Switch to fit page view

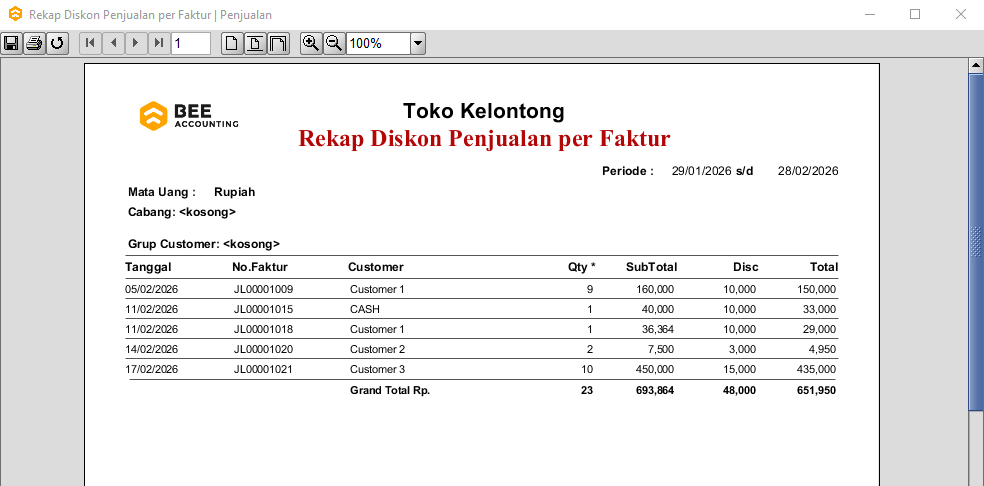point(255,43)
